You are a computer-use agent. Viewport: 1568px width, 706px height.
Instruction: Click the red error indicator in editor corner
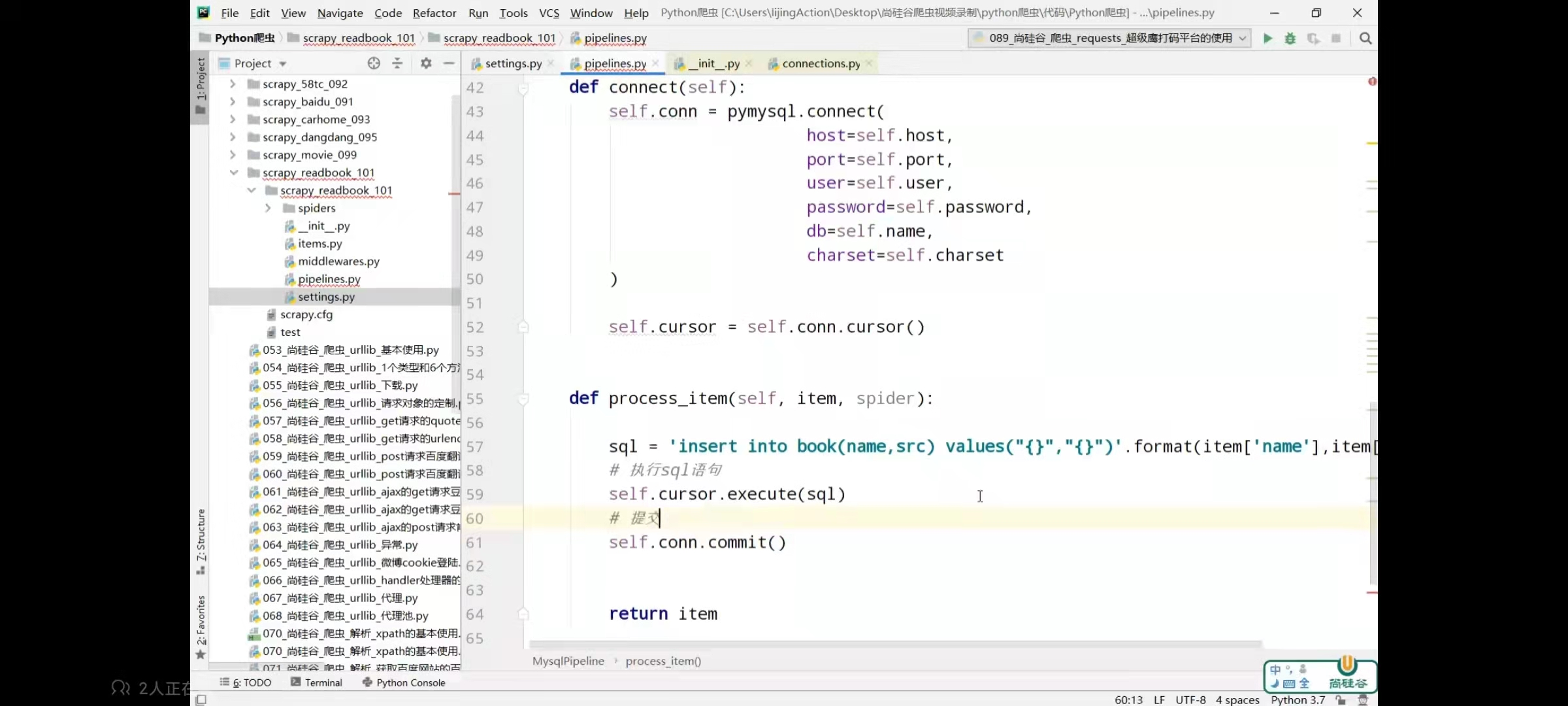[1372, 82]
